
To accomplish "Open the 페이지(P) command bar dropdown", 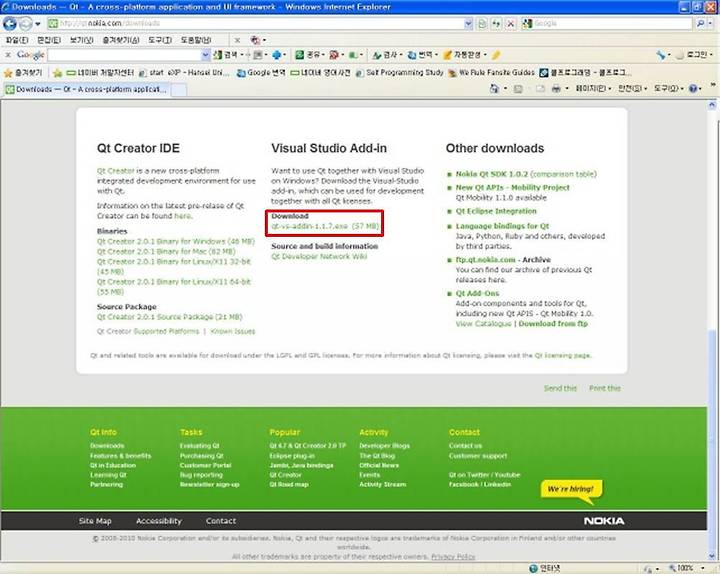I will [593, 89].
